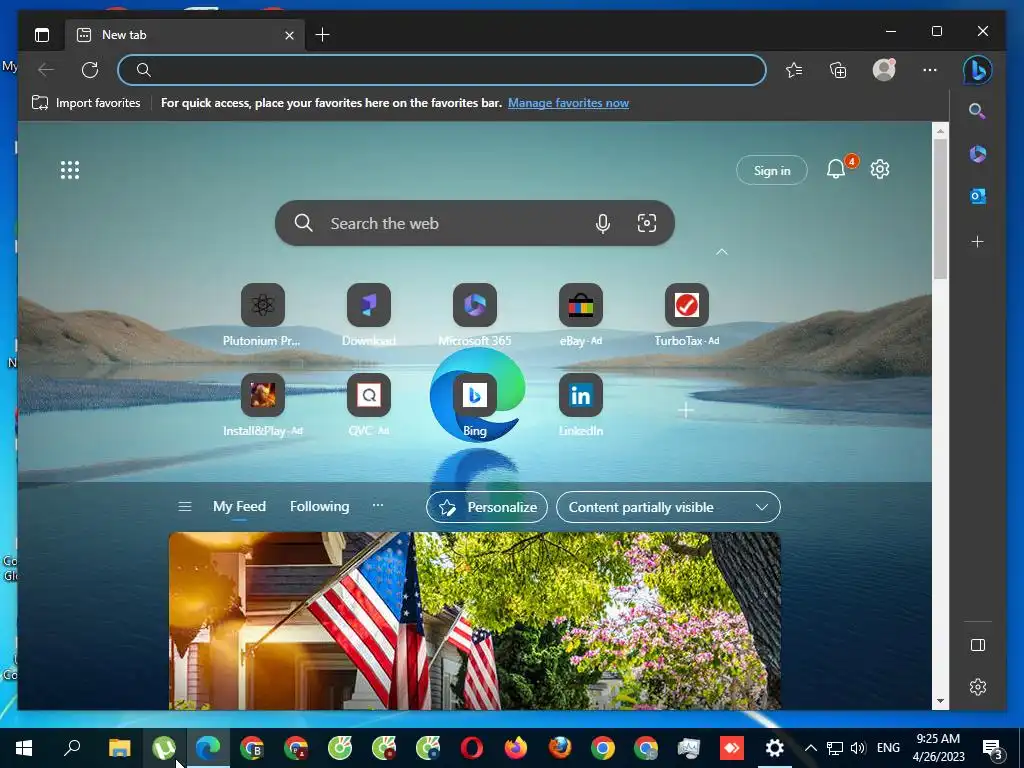Switch to the Following tab

(319, 506)
